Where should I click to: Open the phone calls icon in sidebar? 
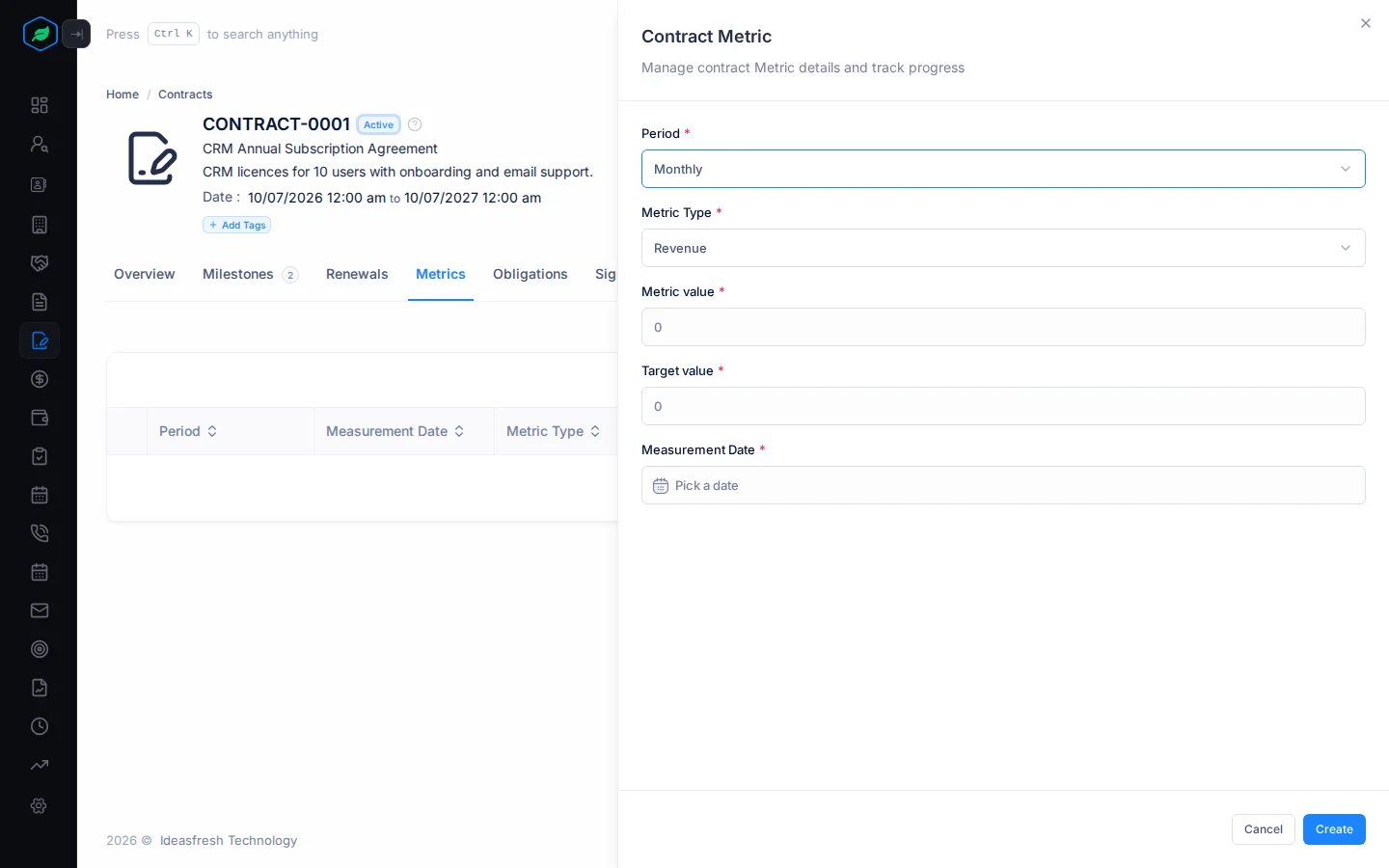coord(40,533)
